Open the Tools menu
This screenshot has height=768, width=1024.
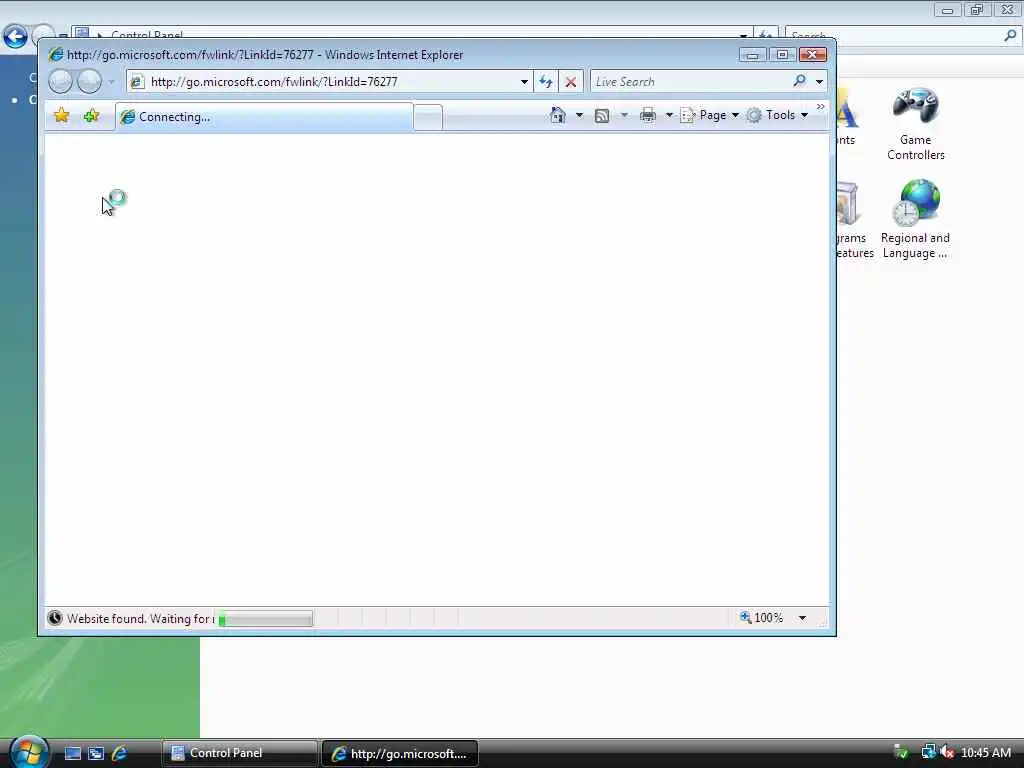[778, 115]
